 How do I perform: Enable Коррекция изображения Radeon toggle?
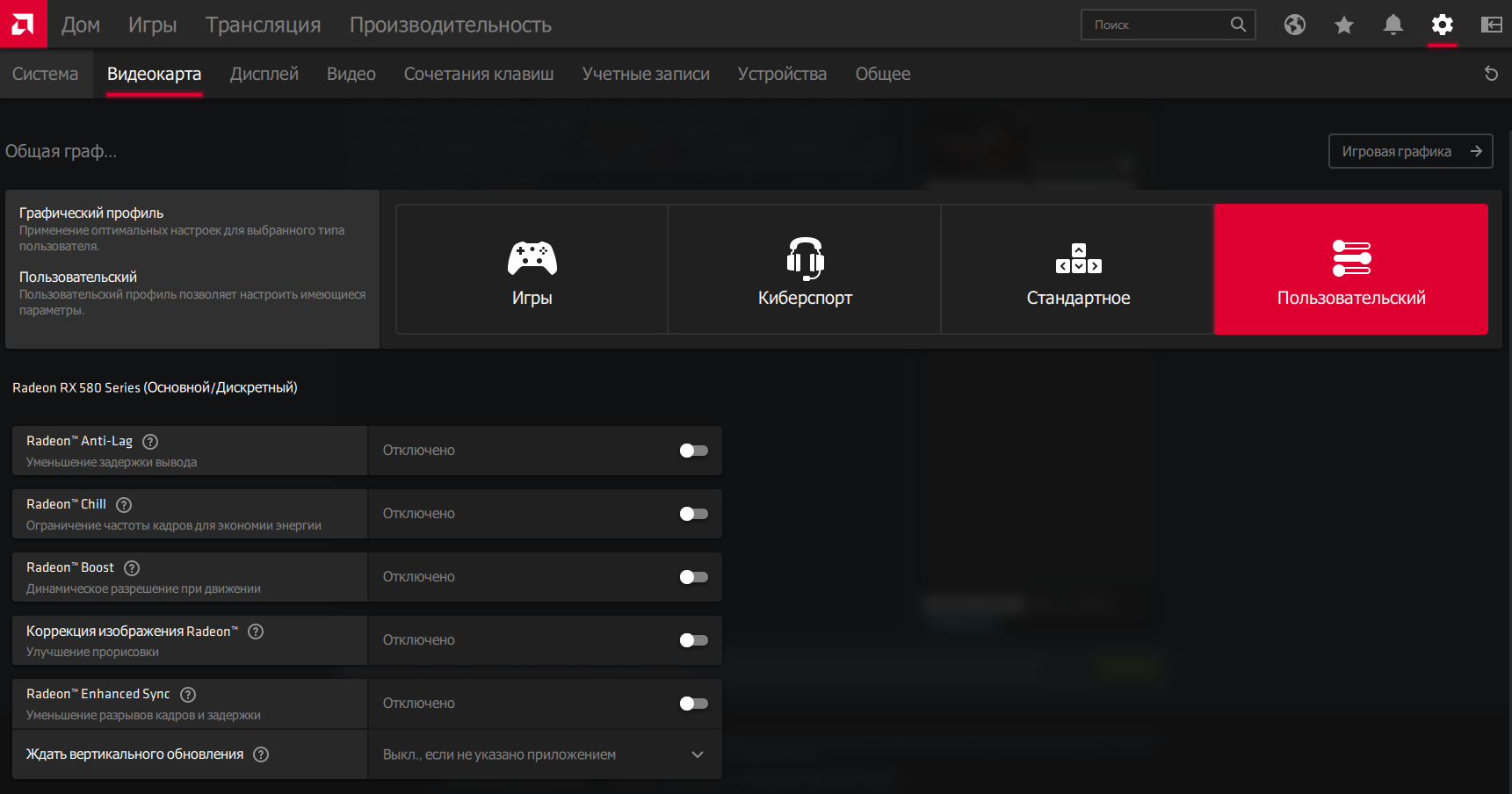[694, 640]
